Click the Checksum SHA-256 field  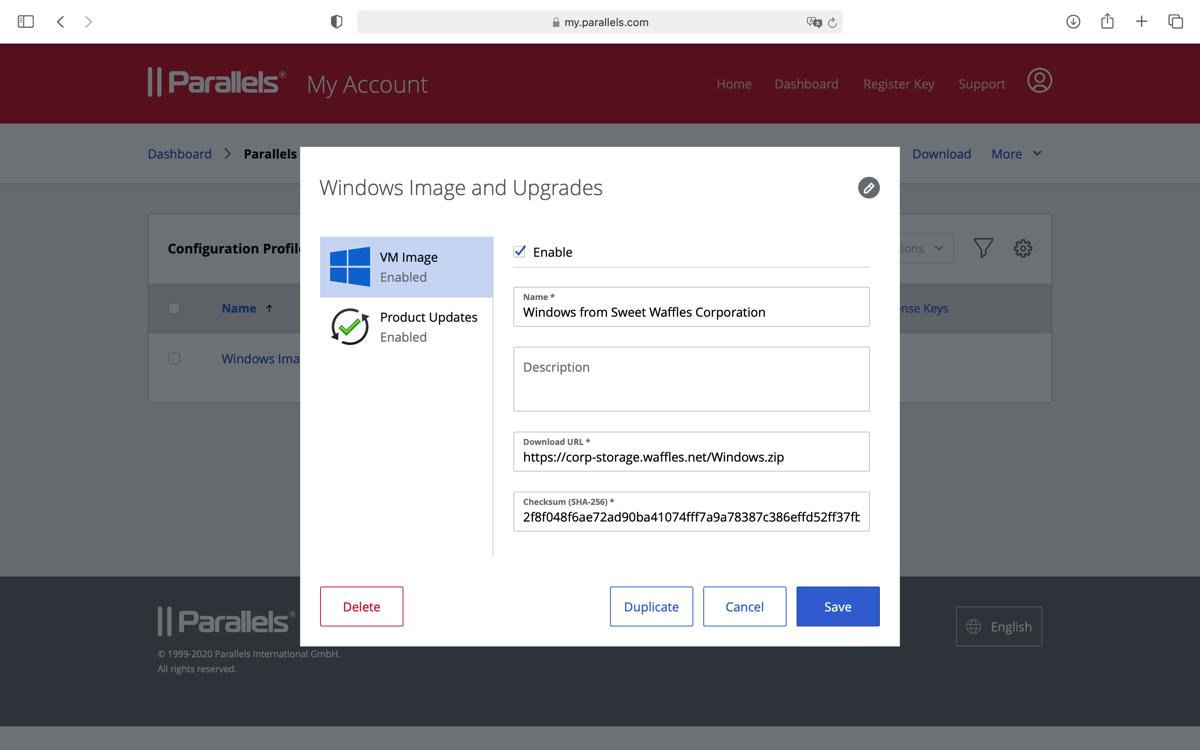click(691, 512)
